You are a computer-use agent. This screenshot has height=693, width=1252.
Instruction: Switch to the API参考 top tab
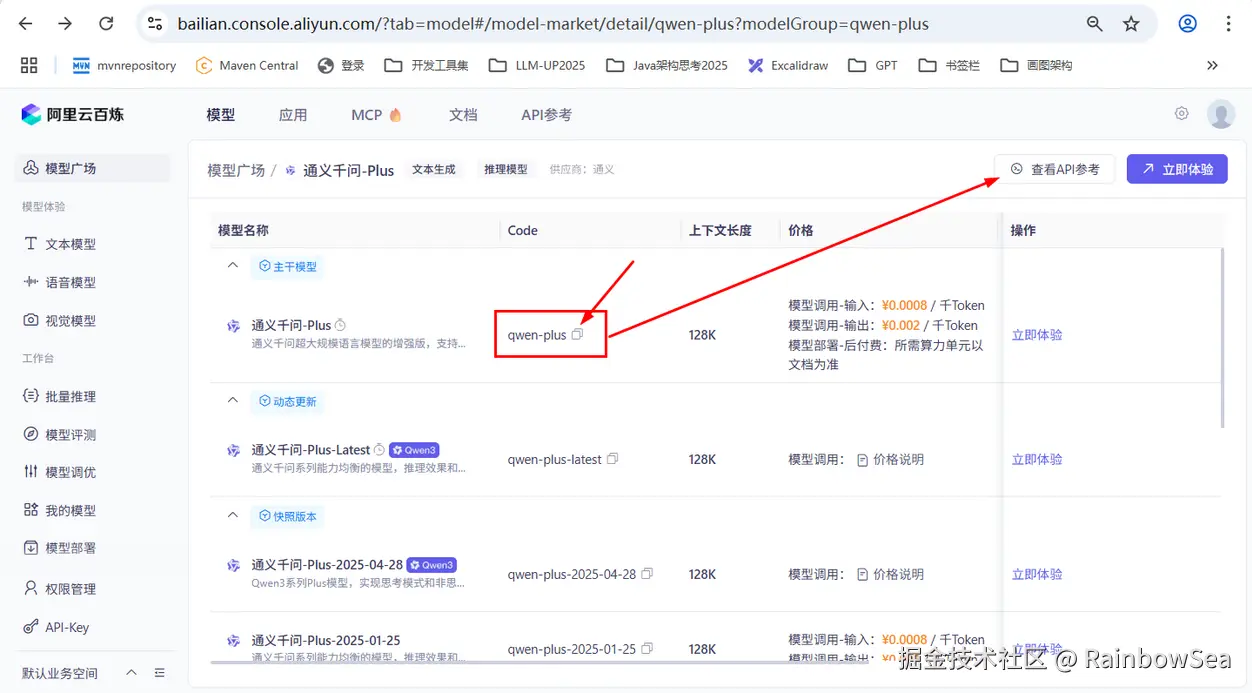tap(546, 115)
